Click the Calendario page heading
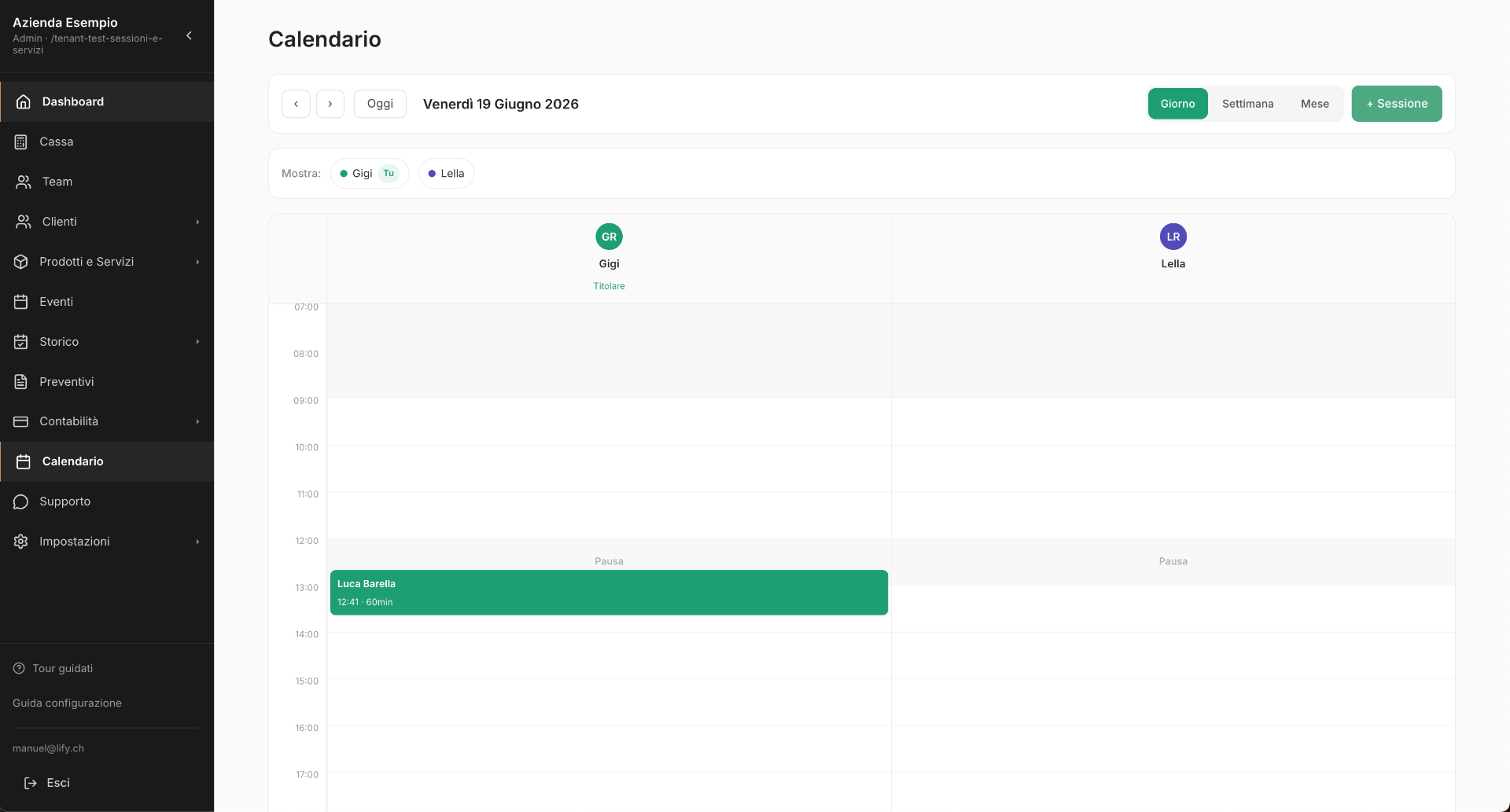The width and height of the screenshot is (1510, 812). pyautogui.click(x=325, y=39)
